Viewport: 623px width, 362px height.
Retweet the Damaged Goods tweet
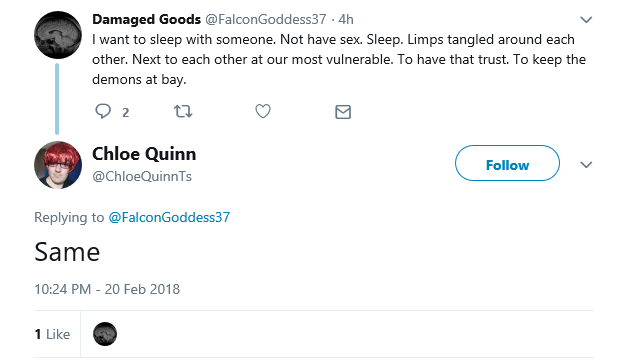(183, 112)
